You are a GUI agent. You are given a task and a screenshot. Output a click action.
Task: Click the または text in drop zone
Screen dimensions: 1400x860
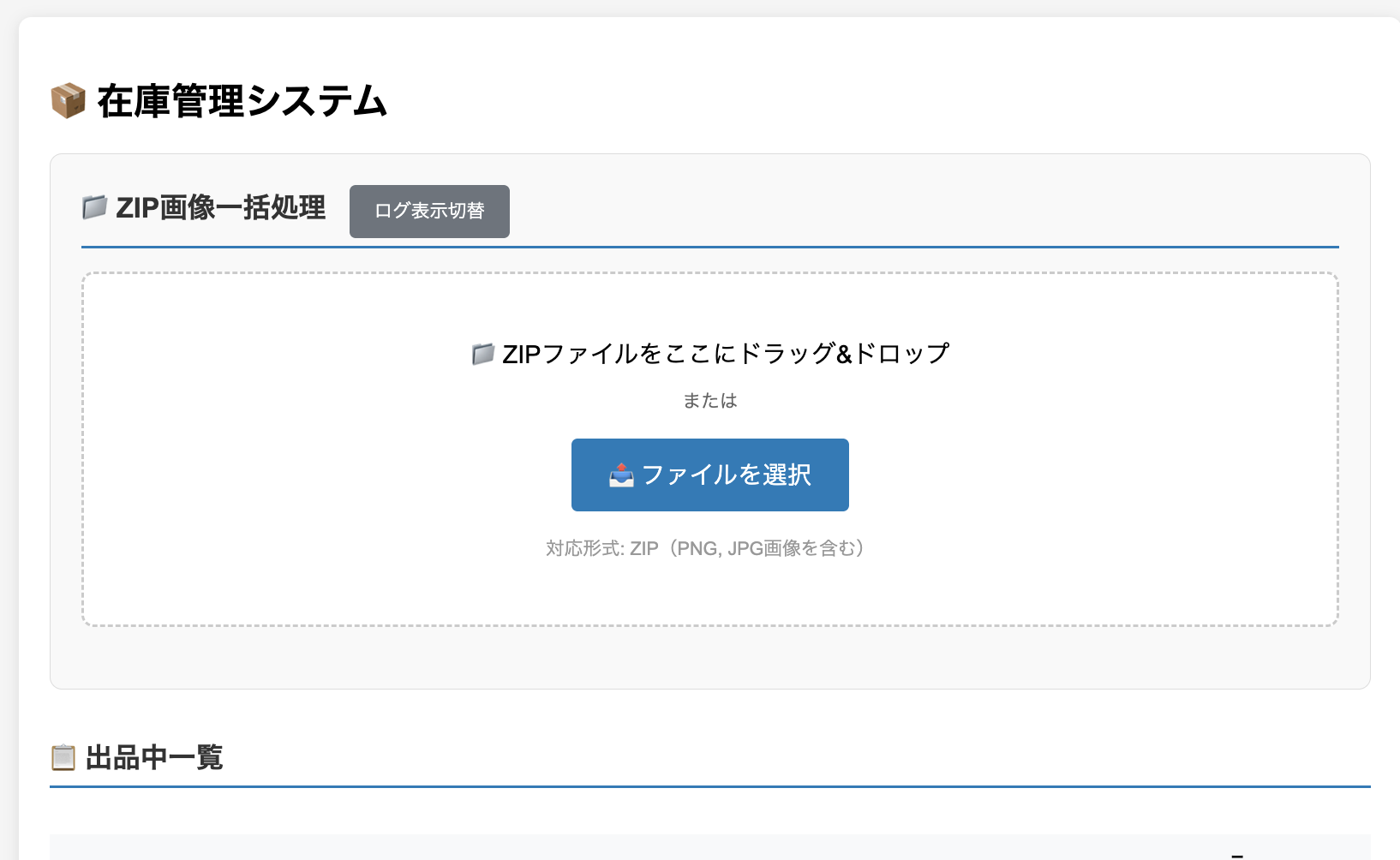710,401
